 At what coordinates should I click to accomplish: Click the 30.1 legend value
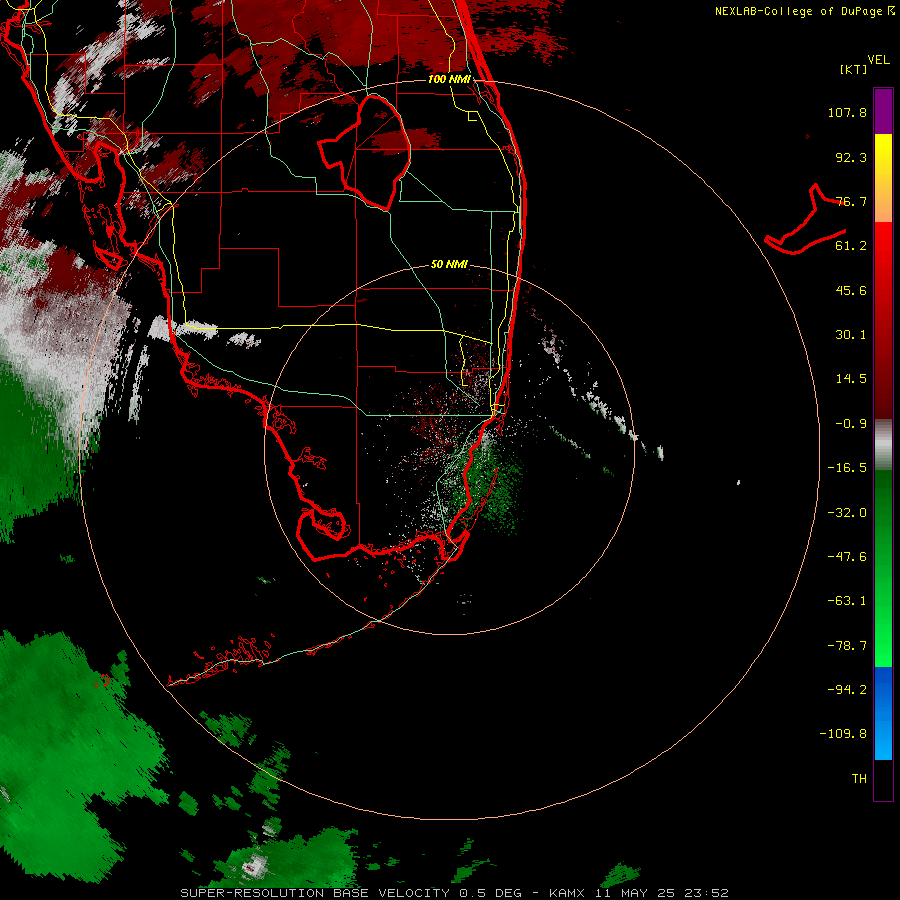(x=851, y=335)
